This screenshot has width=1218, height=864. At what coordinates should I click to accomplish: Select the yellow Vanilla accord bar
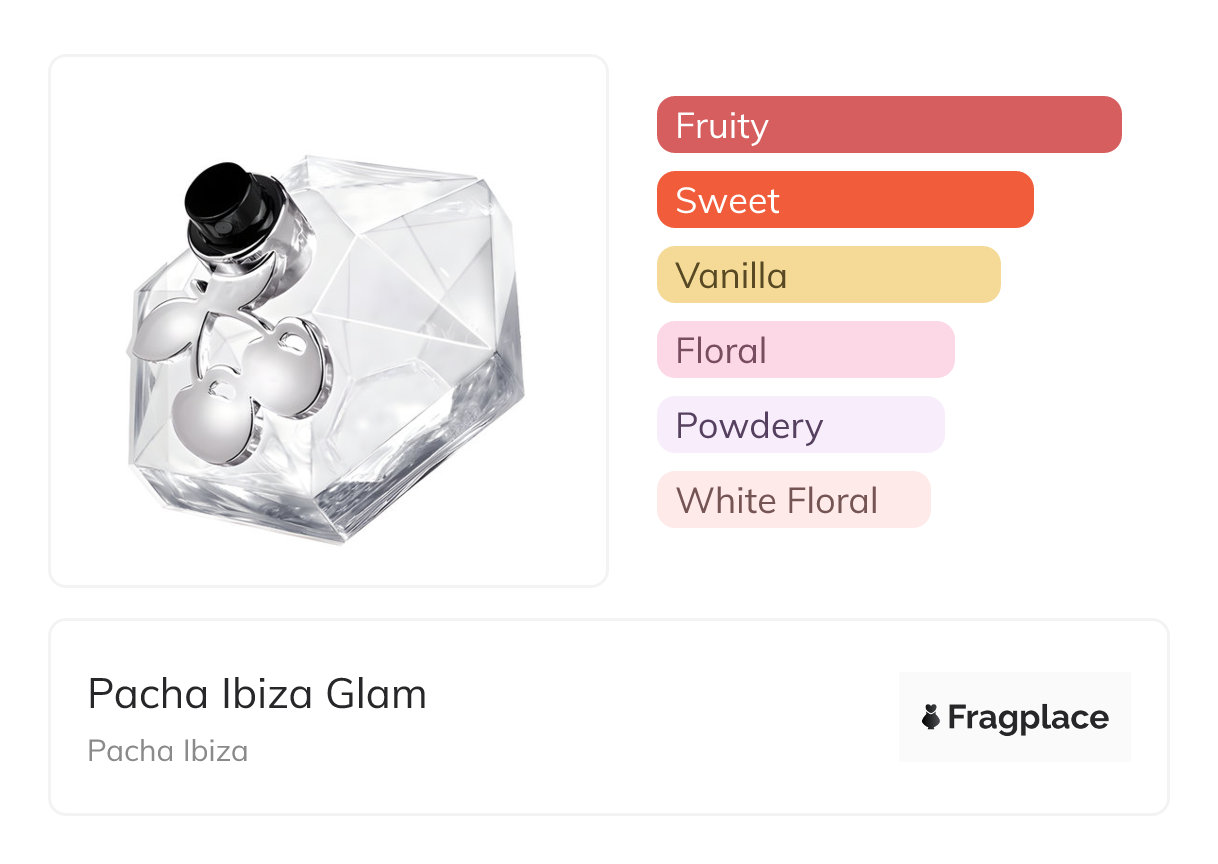828,275
